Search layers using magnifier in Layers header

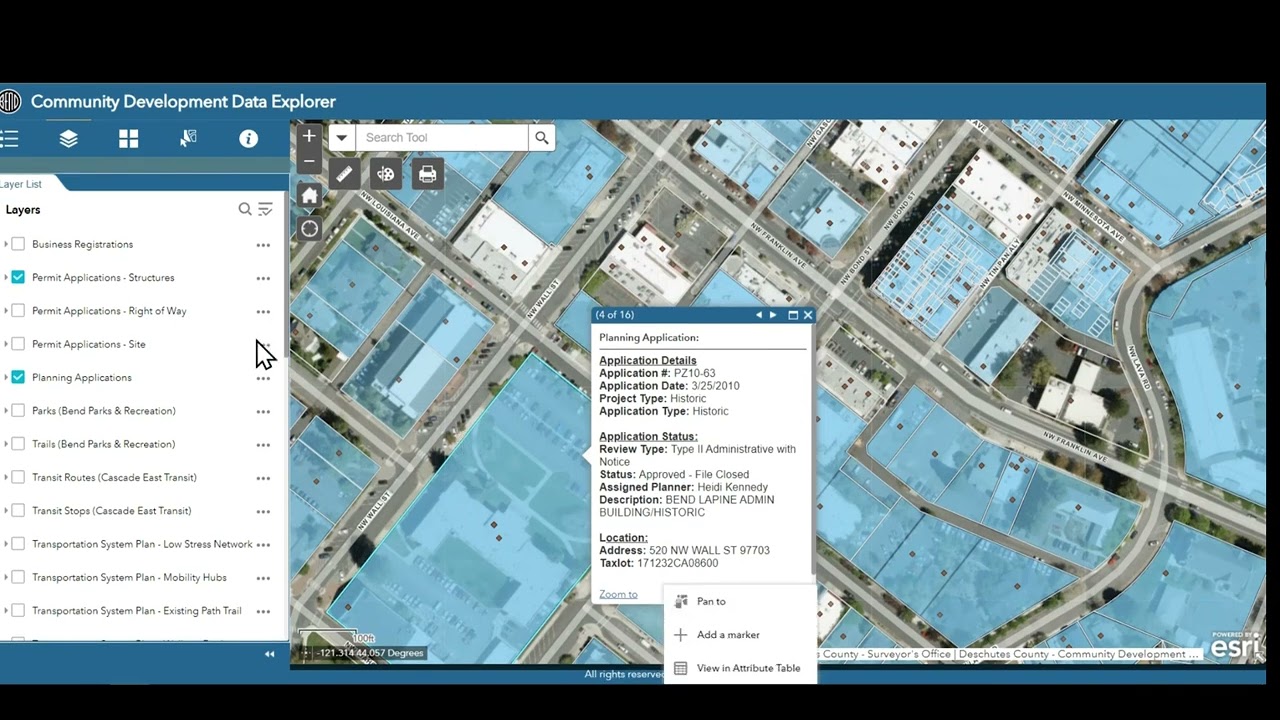point(245,209)
